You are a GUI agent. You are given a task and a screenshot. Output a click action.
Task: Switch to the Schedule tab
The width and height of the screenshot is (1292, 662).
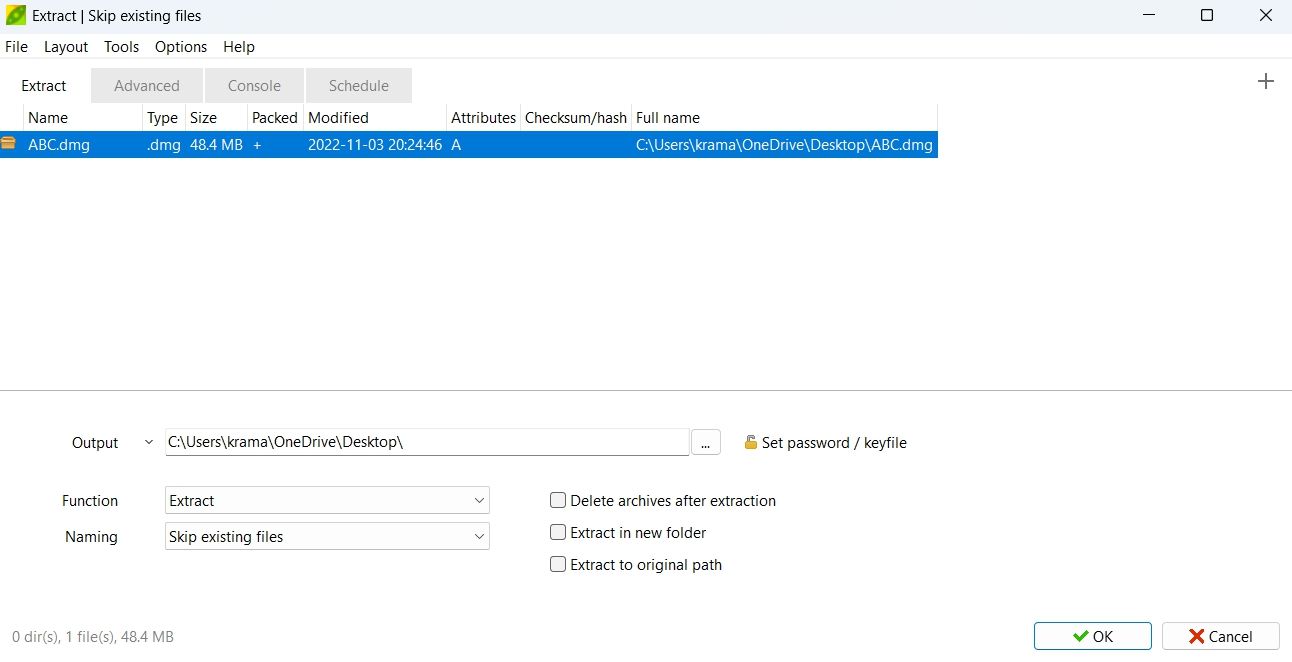point(357,85)
